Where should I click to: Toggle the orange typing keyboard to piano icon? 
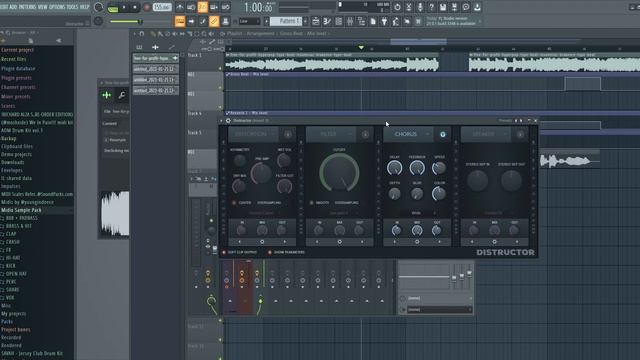[x=180, y=21]
